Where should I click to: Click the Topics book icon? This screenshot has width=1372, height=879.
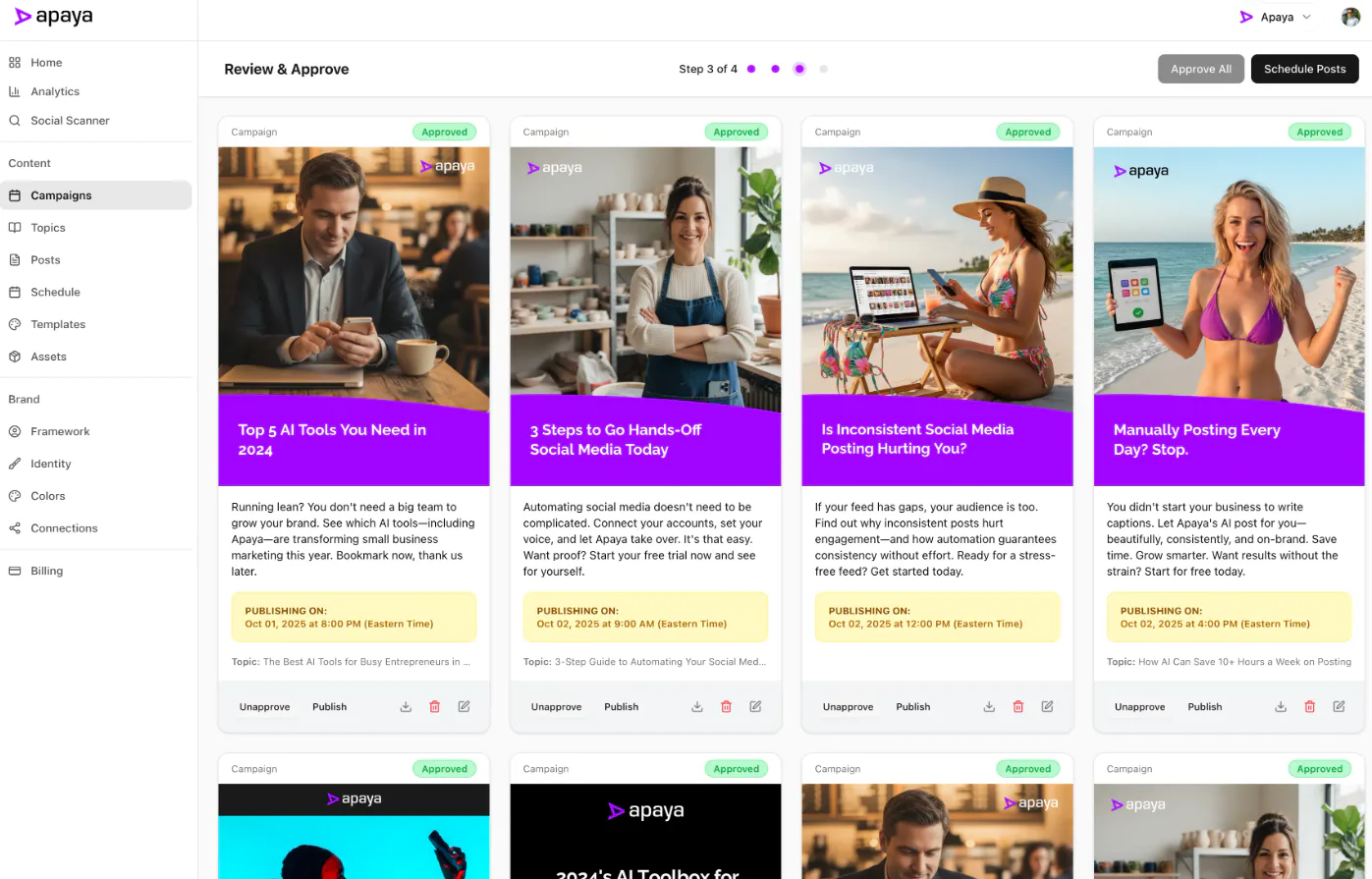15,228
